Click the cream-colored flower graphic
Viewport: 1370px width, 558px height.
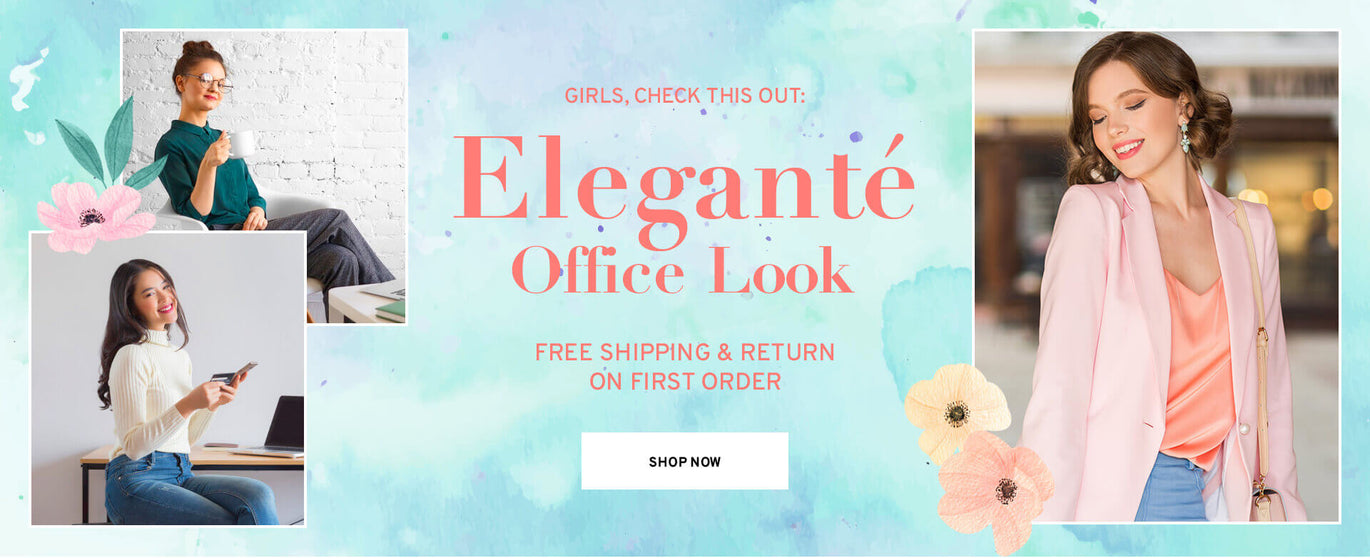(x=956, y=408)
